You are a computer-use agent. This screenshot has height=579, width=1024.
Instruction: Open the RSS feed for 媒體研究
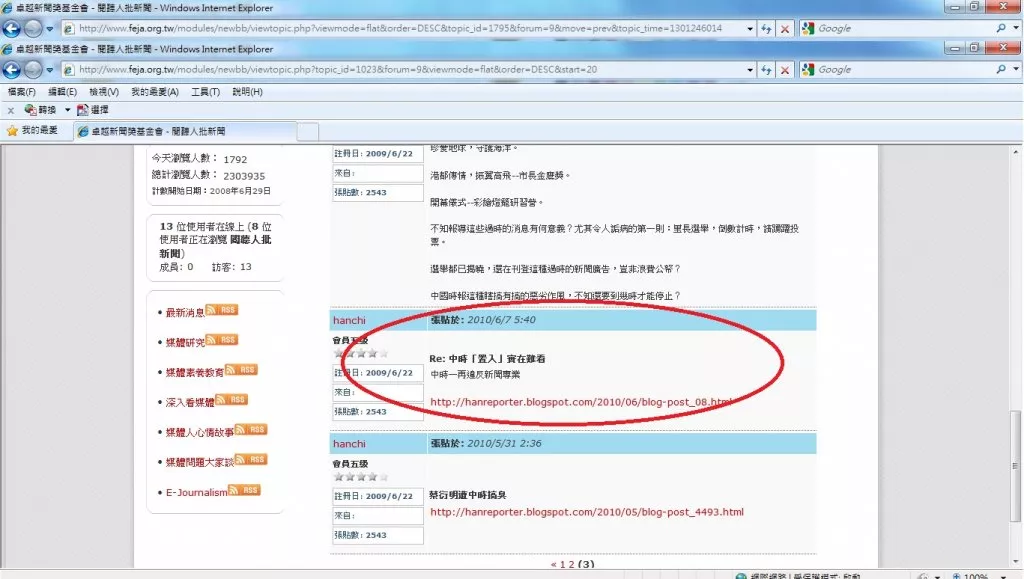[222, 340]
